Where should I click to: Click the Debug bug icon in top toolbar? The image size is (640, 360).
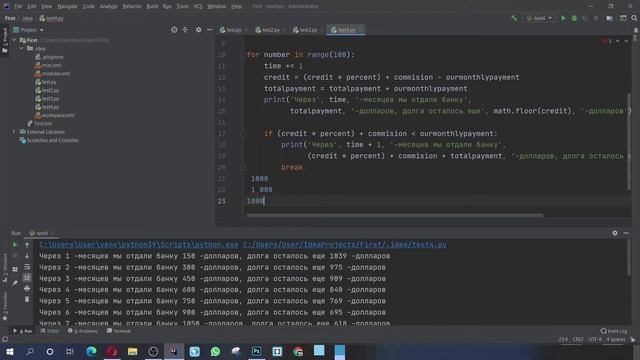pos(574,18)
